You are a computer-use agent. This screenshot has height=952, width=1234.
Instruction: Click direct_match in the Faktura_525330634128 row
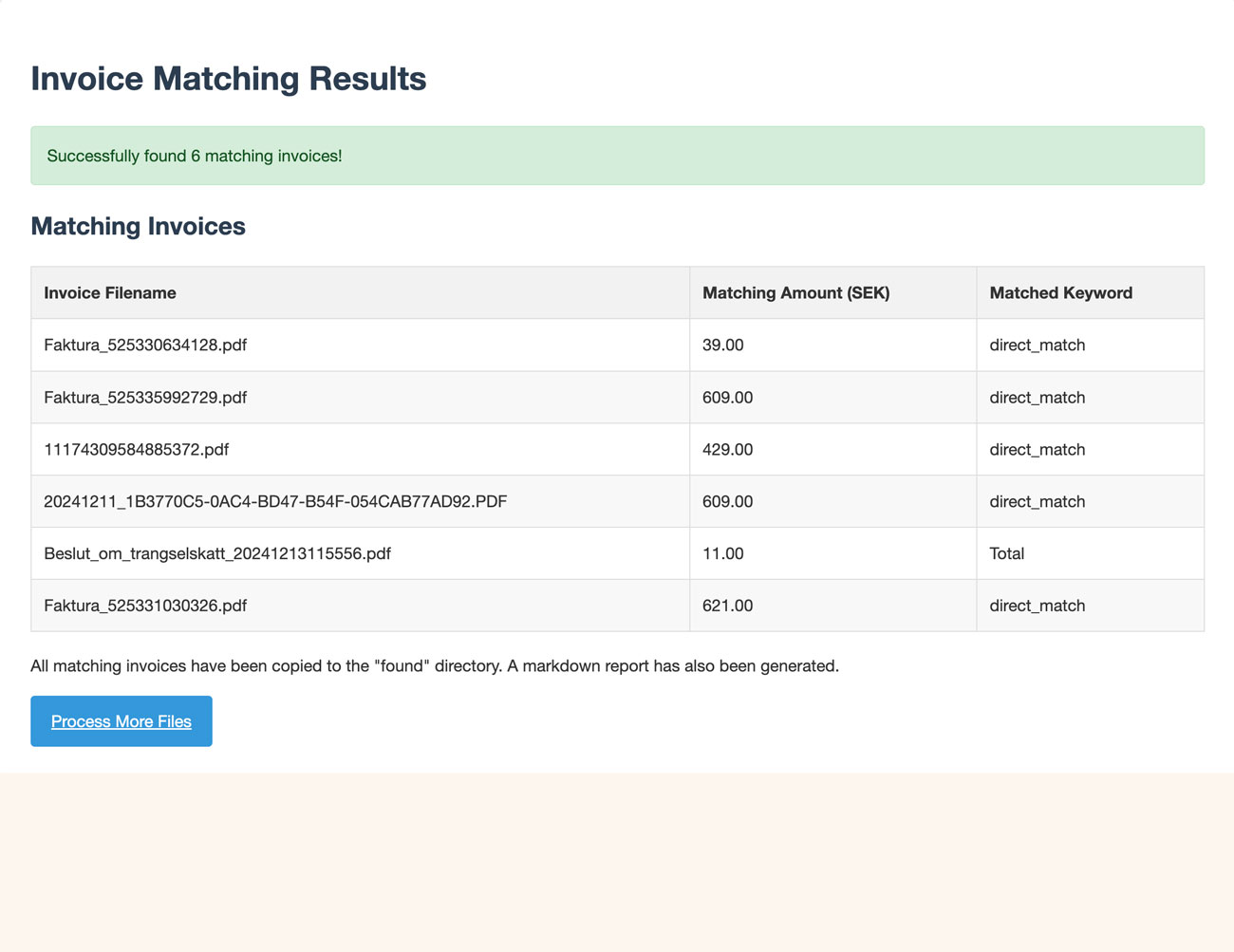pos(1037,345)
